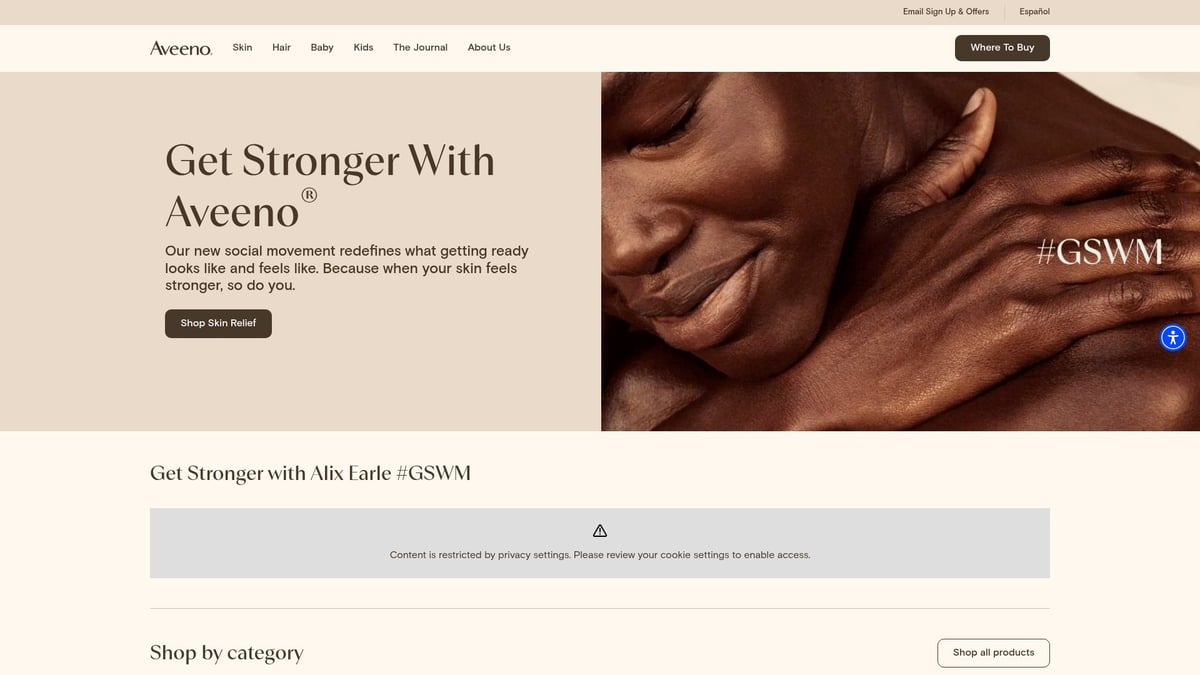Click the Get Stronger with Alix Earle heading
This screenshot has width=1200, height=675.
click(310, 473)
